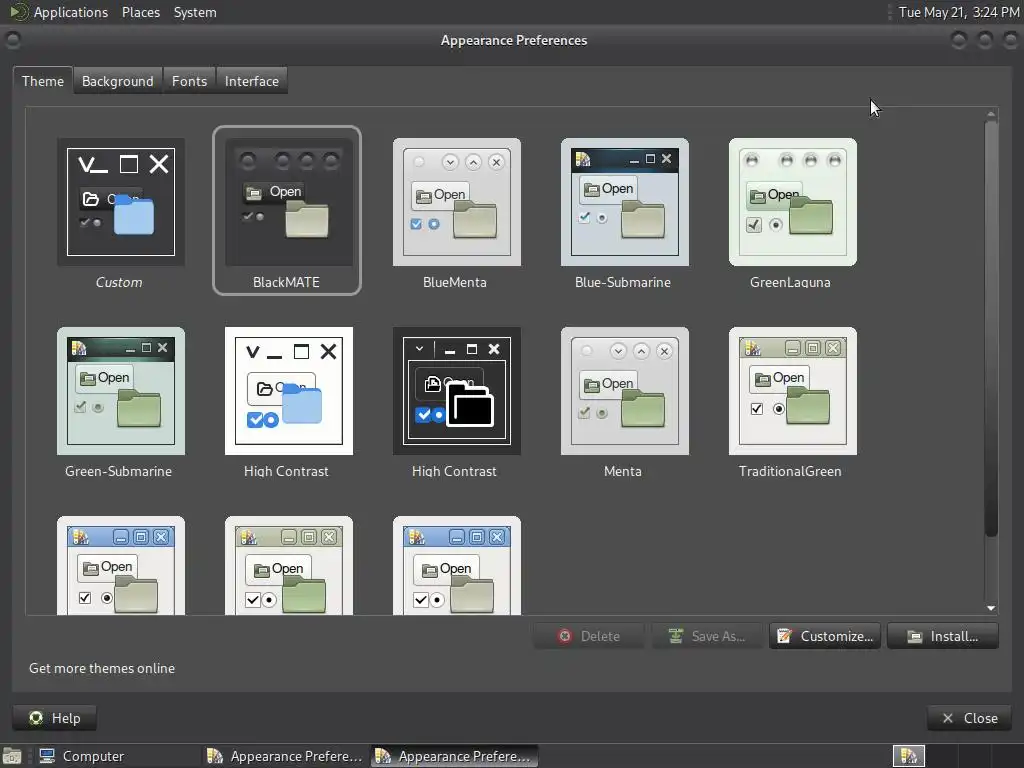Click the Save As... button
This screenshot has width=1024, height=768.
[x=707, y=636]
